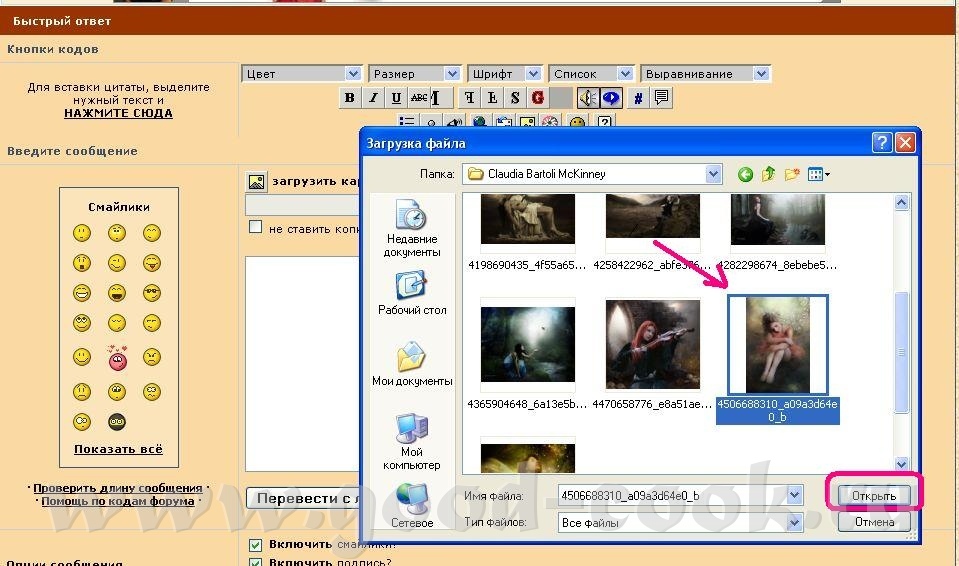Image resolution: width=959 pixels, height=566 pixels.
Task: Go to Рабочий стол in file dialog
Action: (412, 294)
